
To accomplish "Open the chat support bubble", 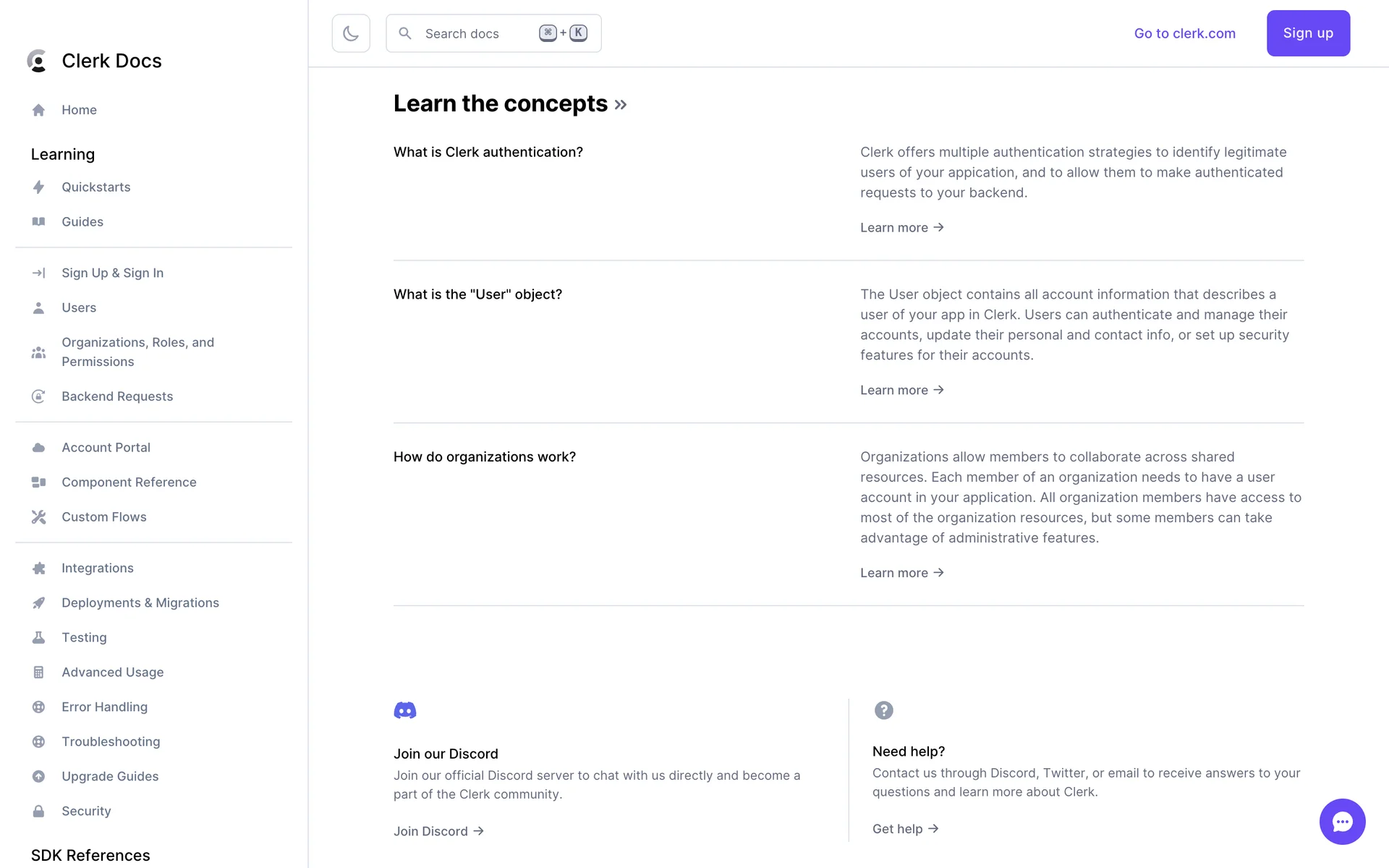I will pos(1342,822).
